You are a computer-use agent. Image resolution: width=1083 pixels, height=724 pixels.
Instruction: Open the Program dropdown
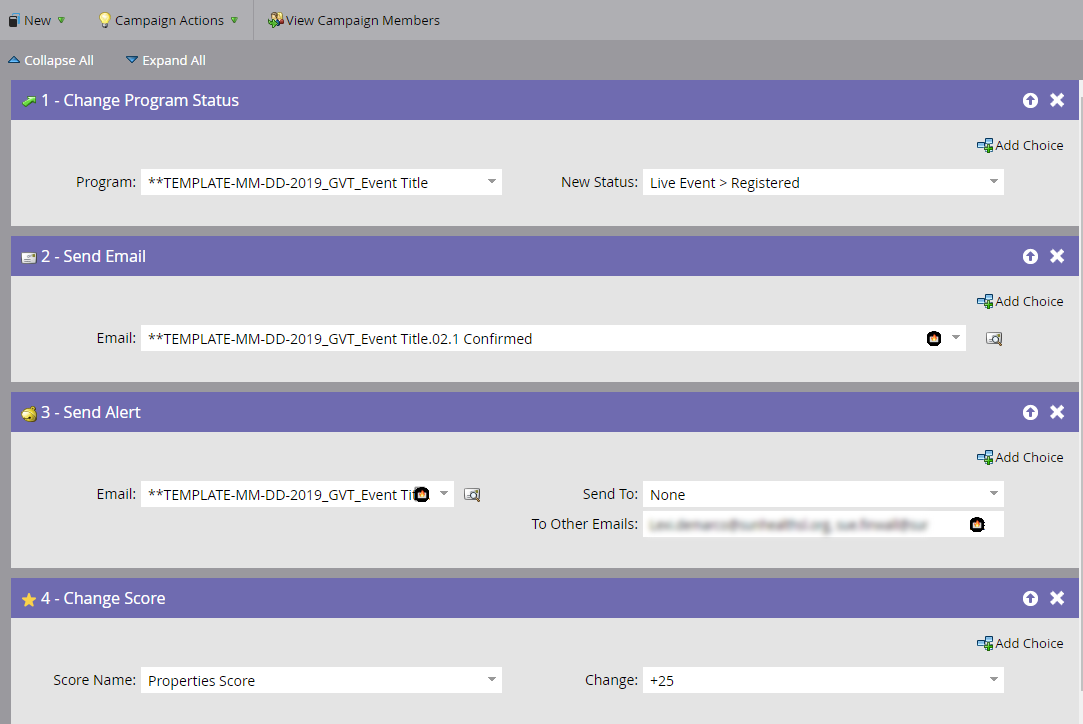pyautogui.click(x=491, y=182)
